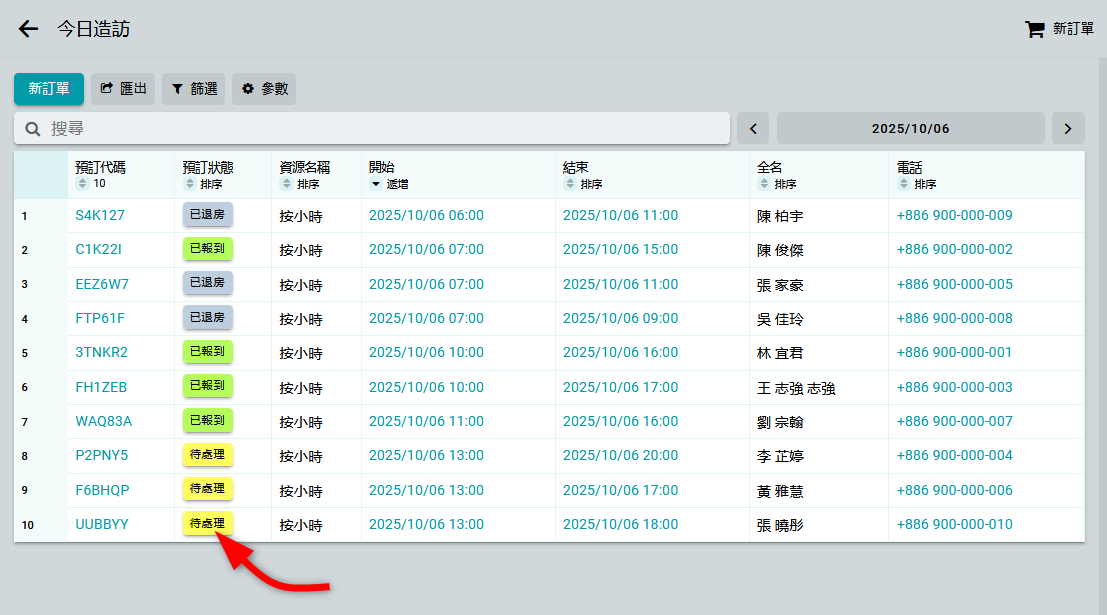Screen dimensions: 1107x615
Task: Click the 匯出 export button
Action: tap(123, 89)
